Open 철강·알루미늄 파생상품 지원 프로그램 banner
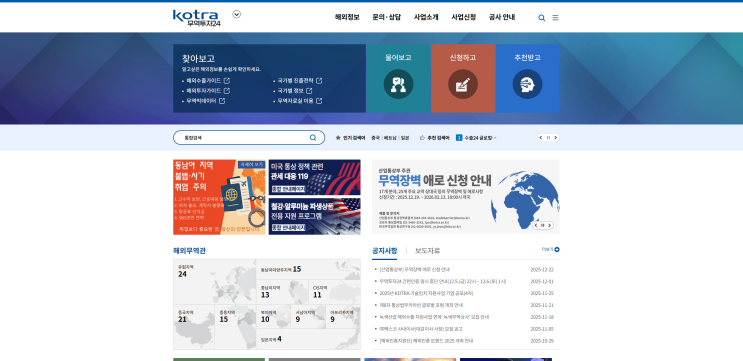Viewport: 743px width, 361px height. 314,216
